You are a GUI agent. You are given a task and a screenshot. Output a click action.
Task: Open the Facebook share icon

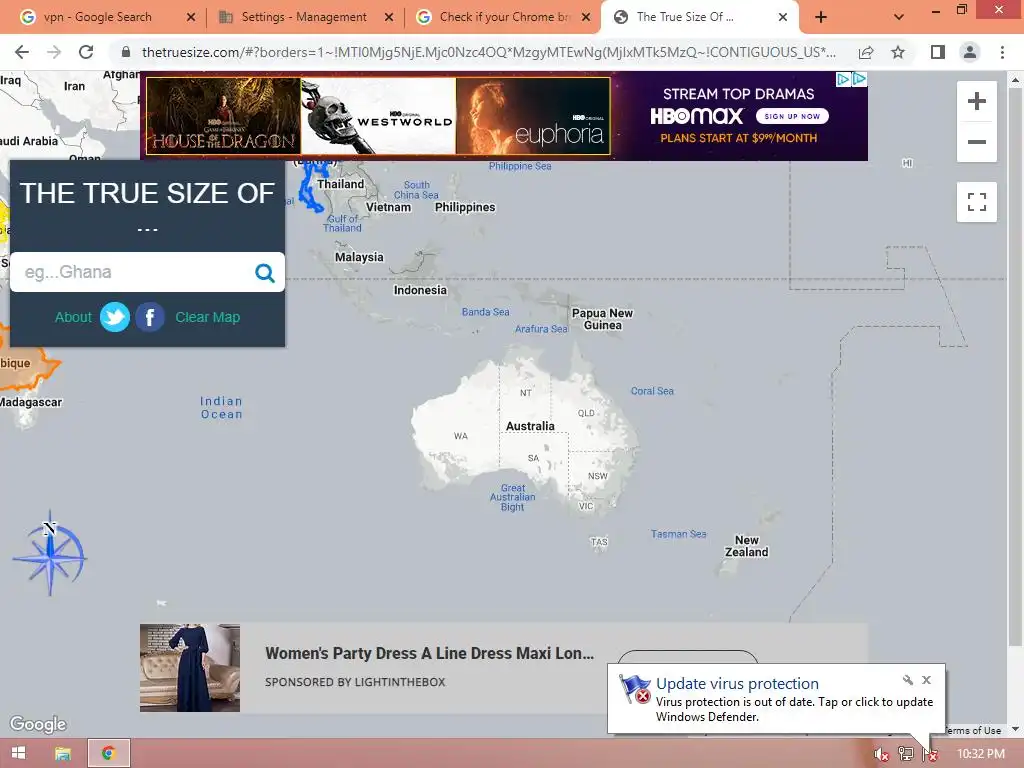pyautogui.click(x=150, y=317)
